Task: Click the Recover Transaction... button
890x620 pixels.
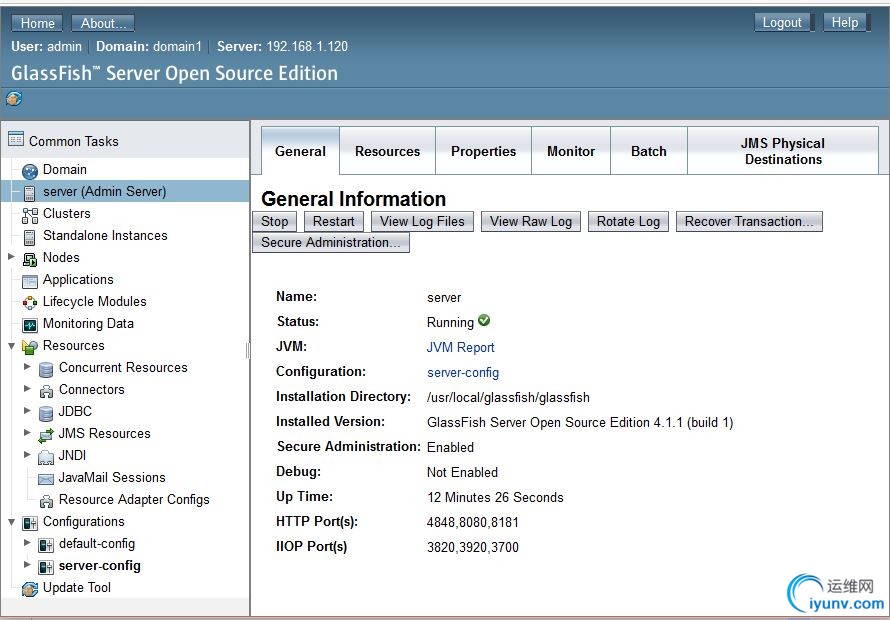Action: pos(749,221)
